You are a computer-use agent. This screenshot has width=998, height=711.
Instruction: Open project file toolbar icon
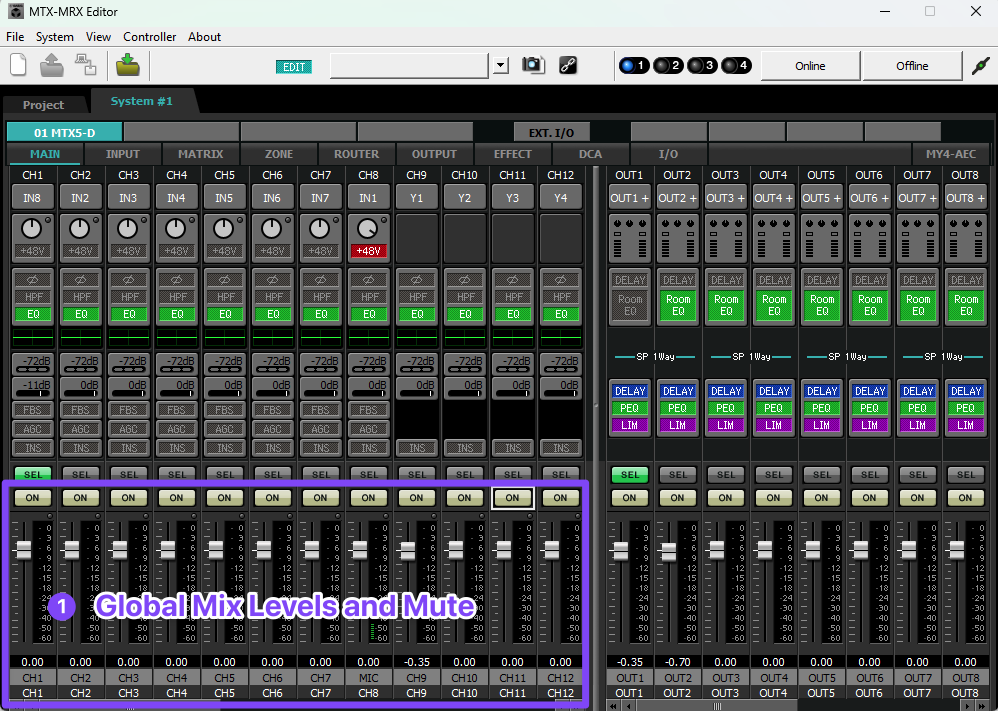point(52,65)
